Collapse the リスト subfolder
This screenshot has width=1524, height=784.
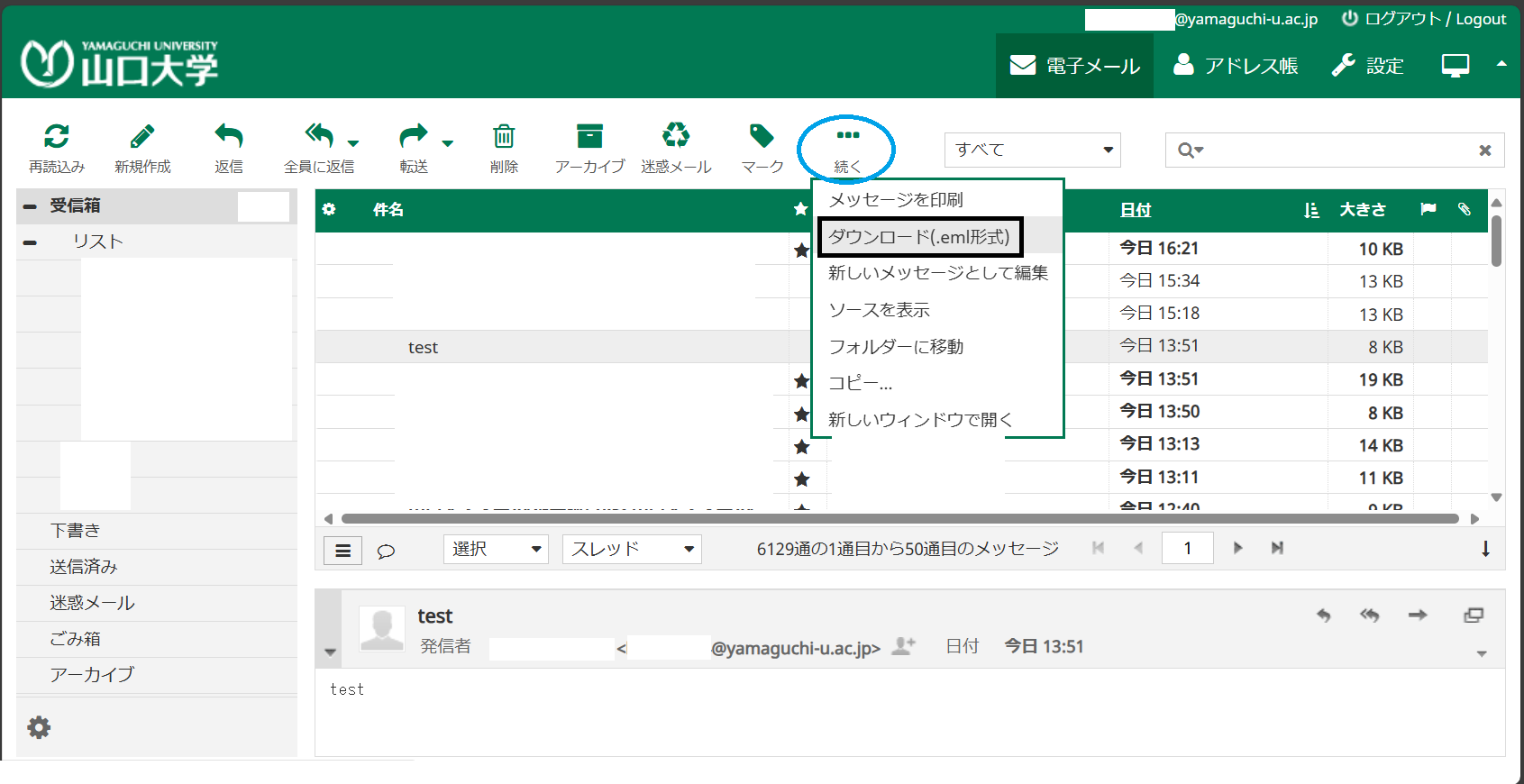pyautogui.click(x=30, y=242)
